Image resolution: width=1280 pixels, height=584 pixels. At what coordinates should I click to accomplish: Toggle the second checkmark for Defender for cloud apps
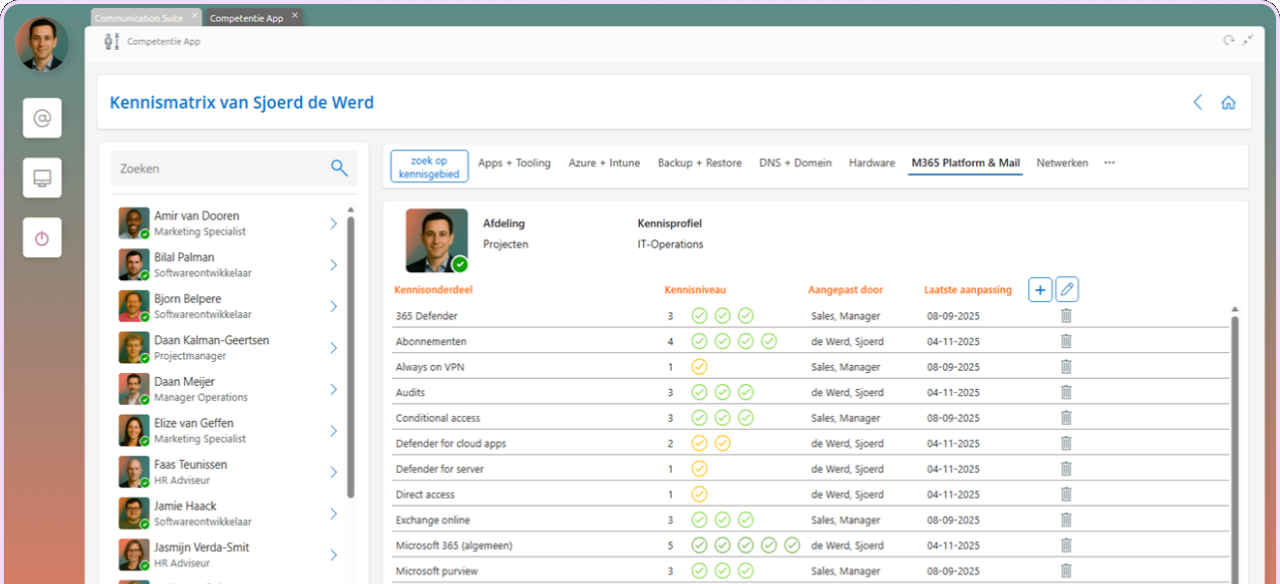click(722, 443)
